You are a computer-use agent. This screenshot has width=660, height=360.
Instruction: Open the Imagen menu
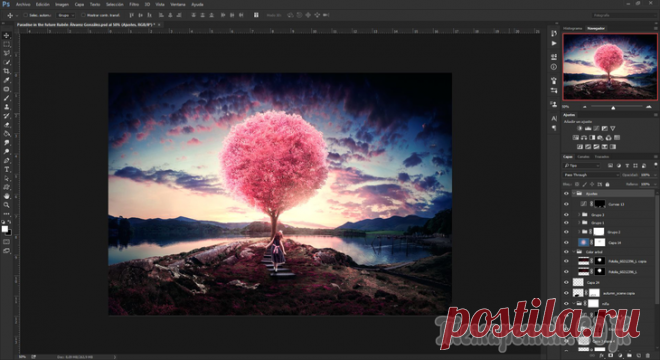click(x=62, y=5)
